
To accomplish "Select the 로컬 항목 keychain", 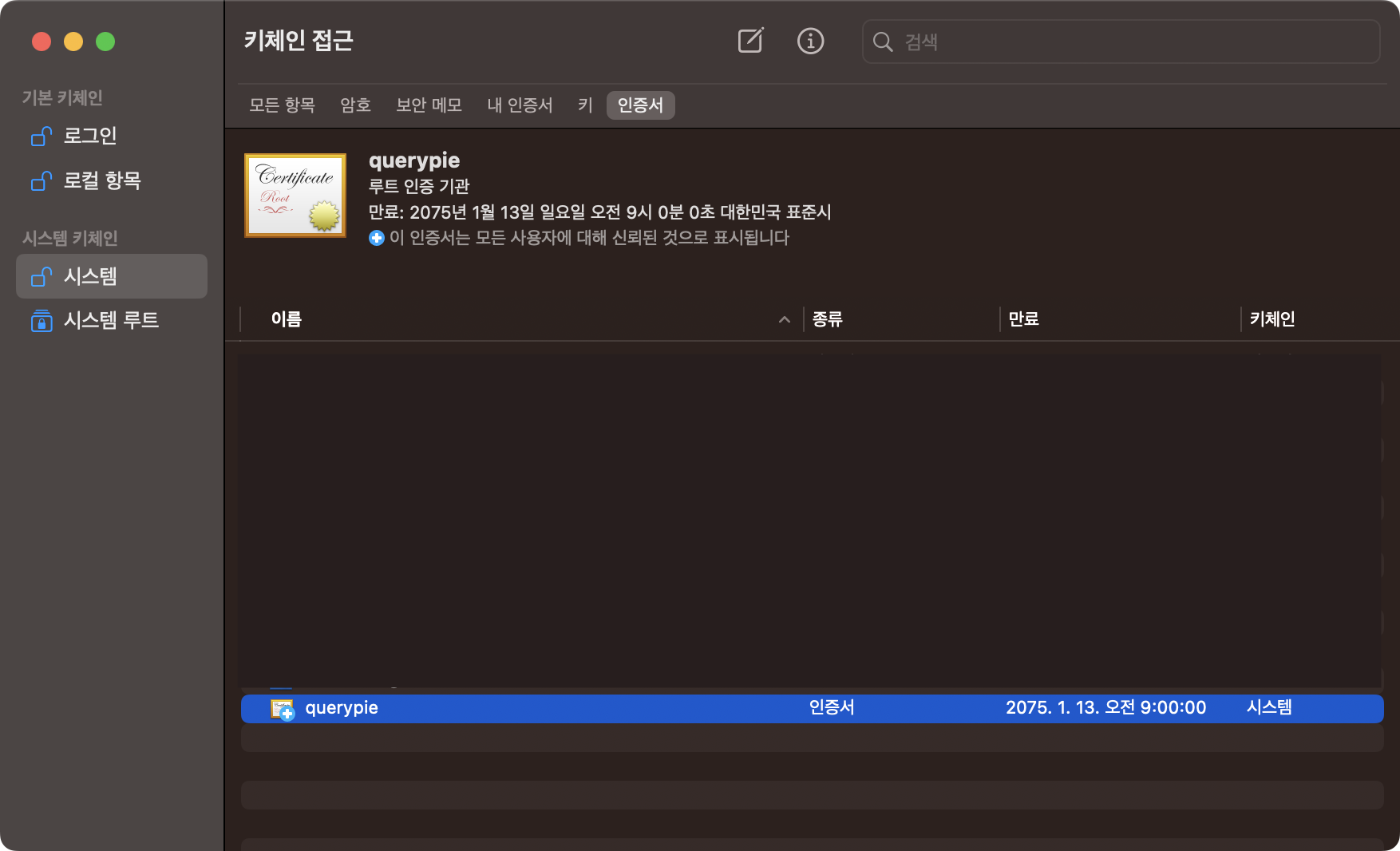I will tap(104, 180).
